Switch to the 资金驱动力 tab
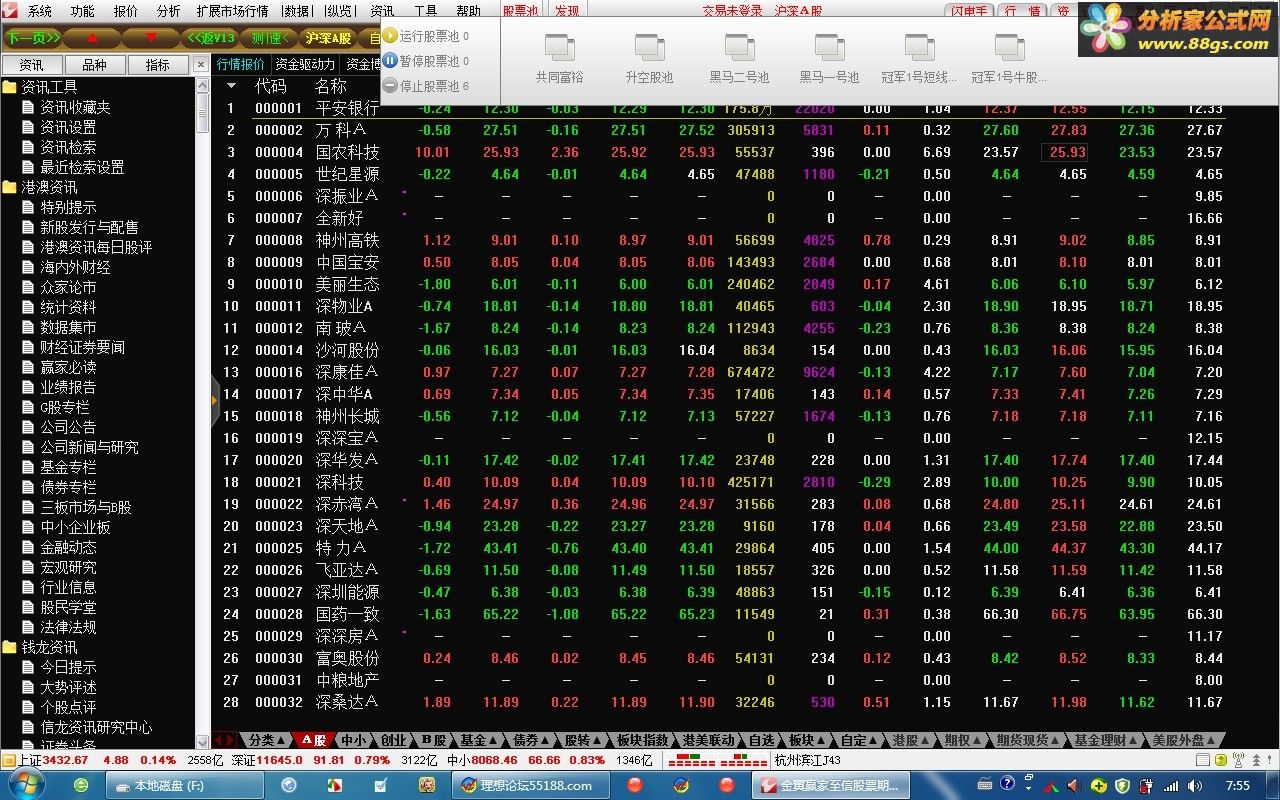The height and width of the screenshot is (800, 1280). pyautogui.click(x=305, y=65)
